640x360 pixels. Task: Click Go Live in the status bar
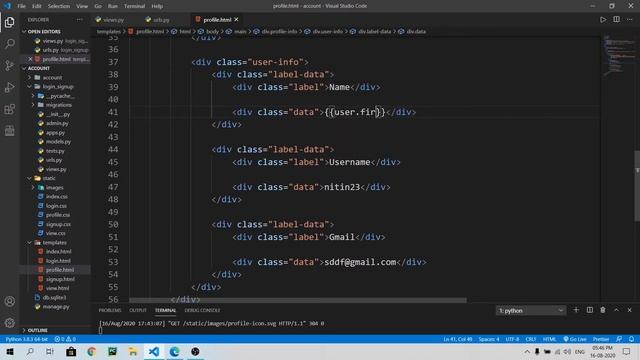(x=575, y=339)
